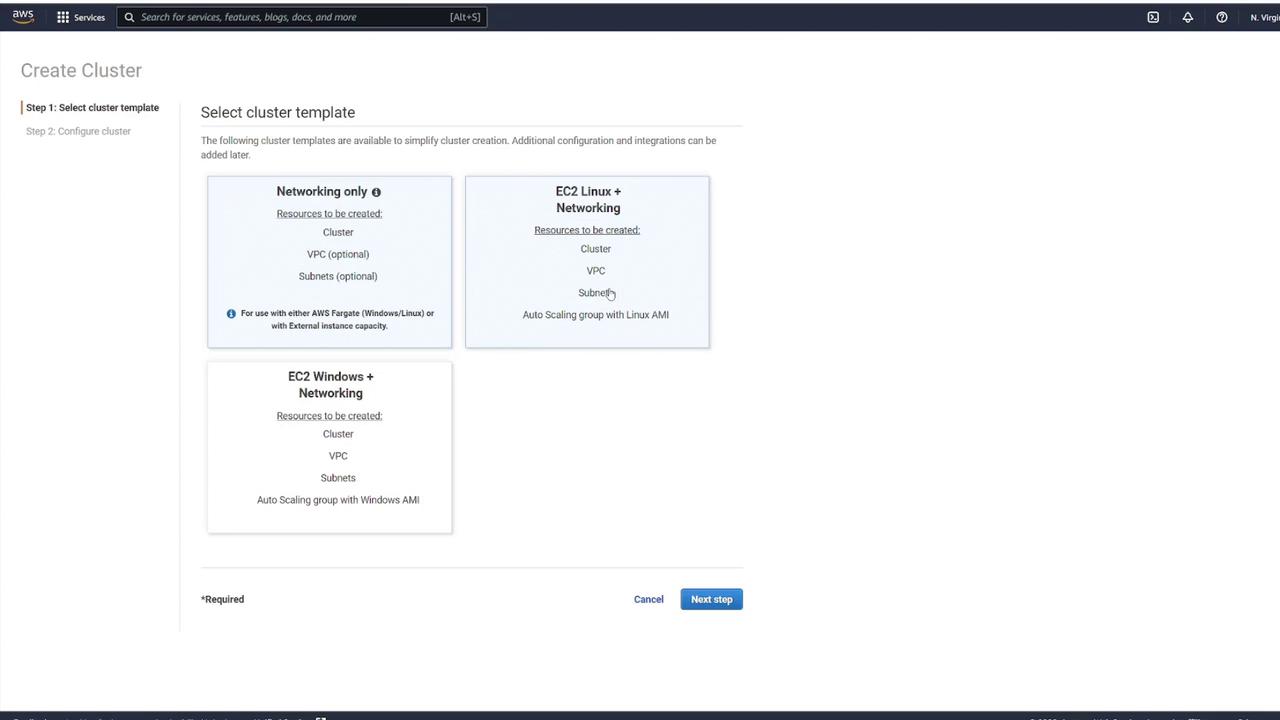
Task: Choose the EC2 Linux + Networking template
Action: (x=587, y=262)
